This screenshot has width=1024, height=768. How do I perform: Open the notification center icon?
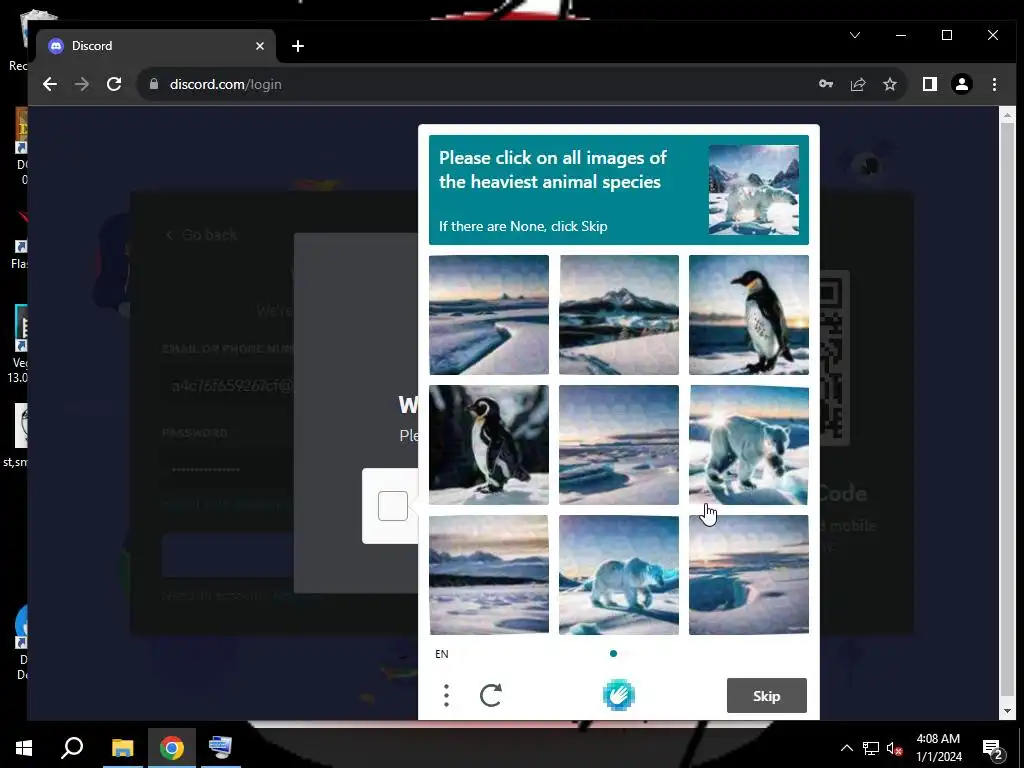coord(992,748)
